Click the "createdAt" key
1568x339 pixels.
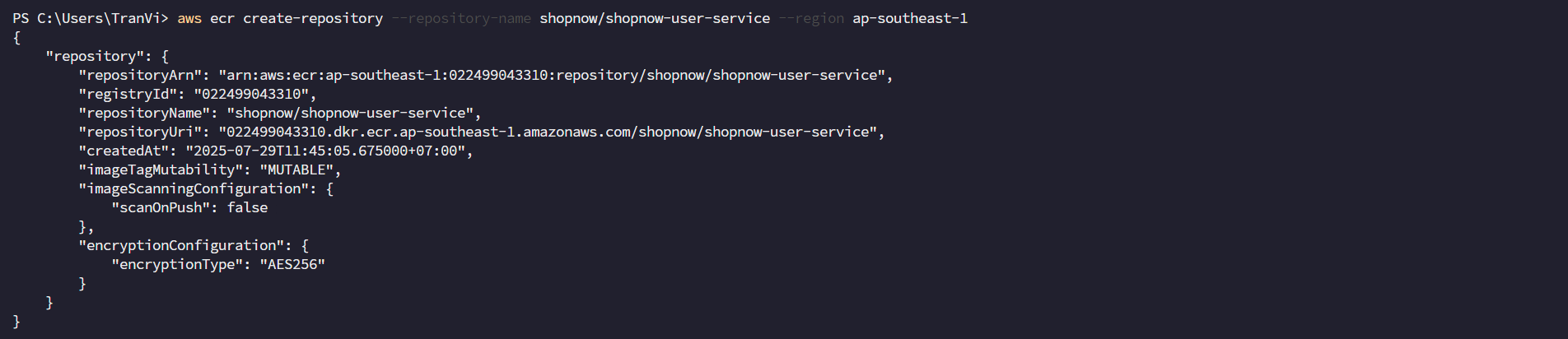(124, 151)
